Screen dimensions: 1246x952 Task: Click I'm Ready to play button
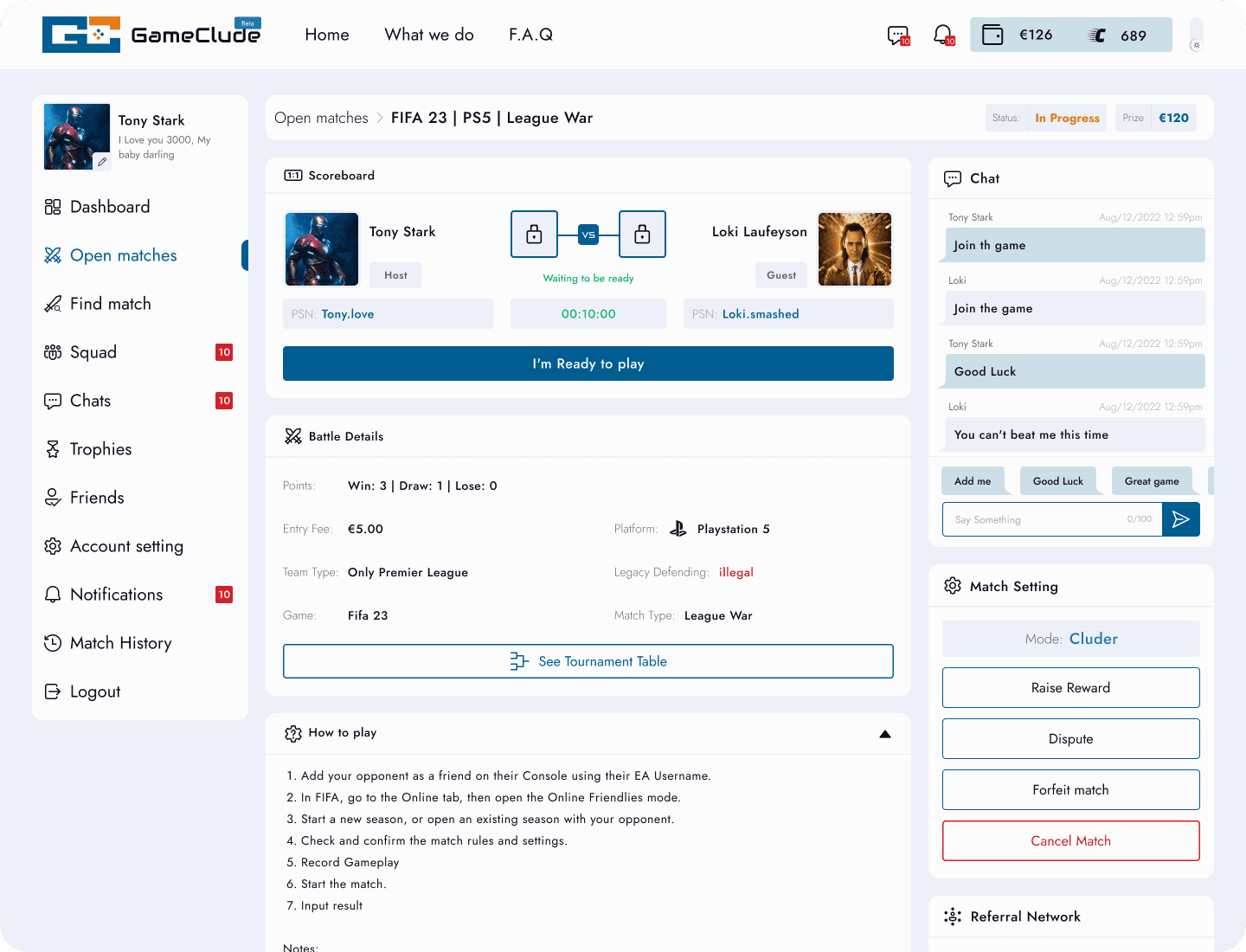tap(588, 363)
